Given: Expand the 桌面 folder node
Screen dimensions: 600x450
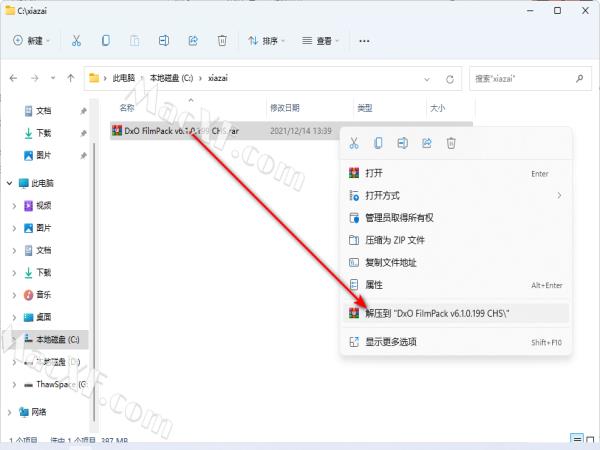Looking at the screenshot, I should coord(14,317).
